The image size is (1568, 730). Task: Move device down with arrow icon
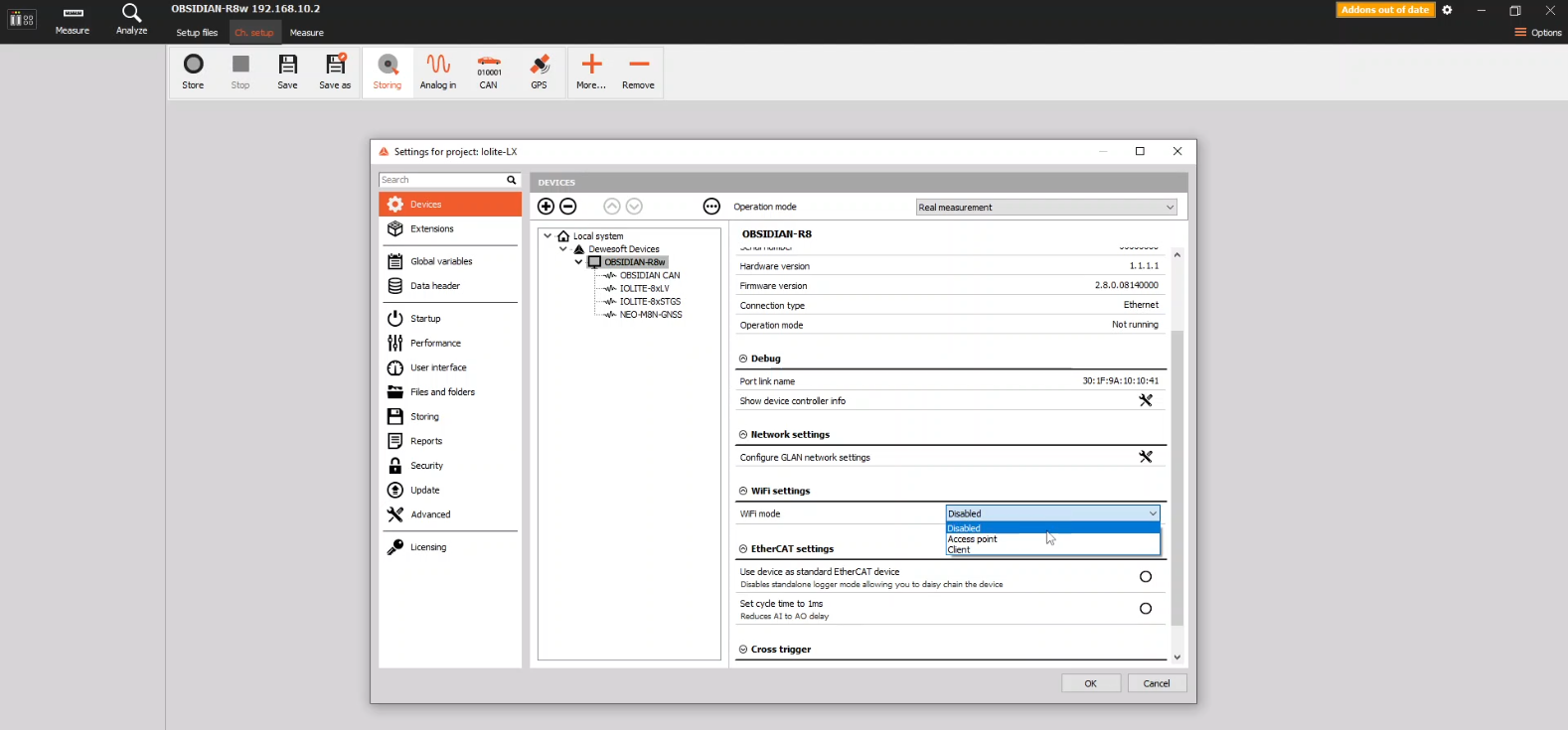click(634, 207)
